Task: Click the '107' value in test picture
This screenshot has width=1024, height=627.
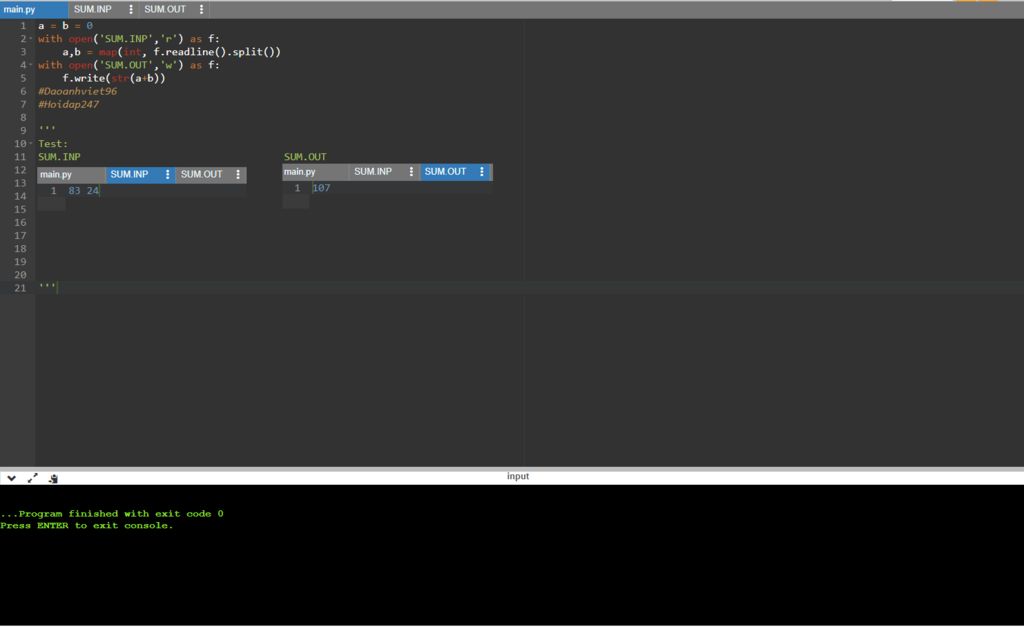Action: coord(321,188)
